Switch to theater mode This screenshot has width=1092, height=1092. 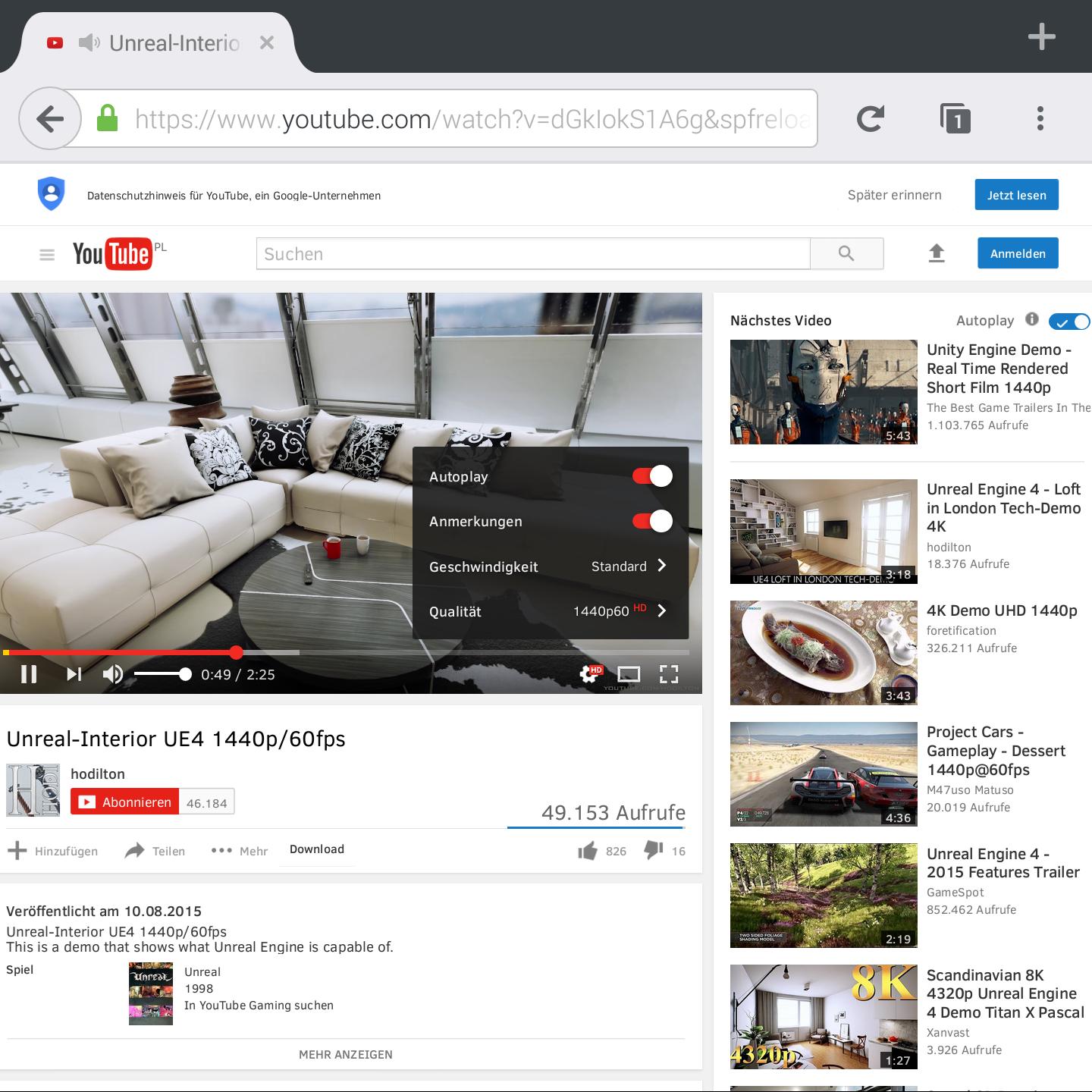click(x=629, y=674)
